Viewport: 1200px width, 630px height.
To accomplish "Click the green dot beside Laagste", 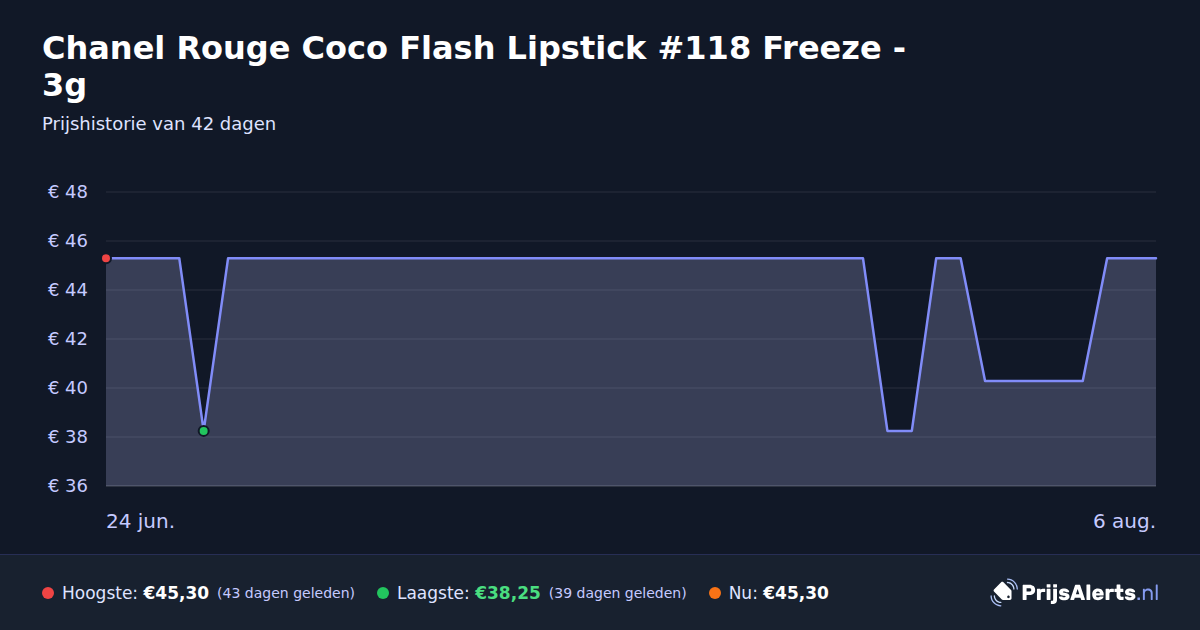I will click(383, 593).
